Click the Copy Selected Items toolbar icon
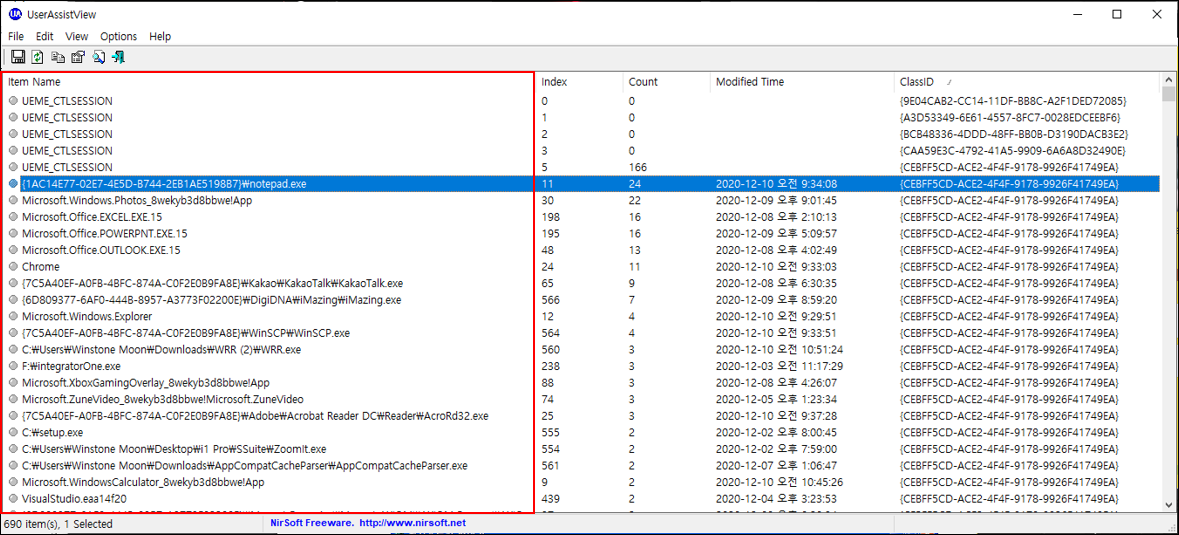Viewport: 1179px width, 535px height. 58,56
